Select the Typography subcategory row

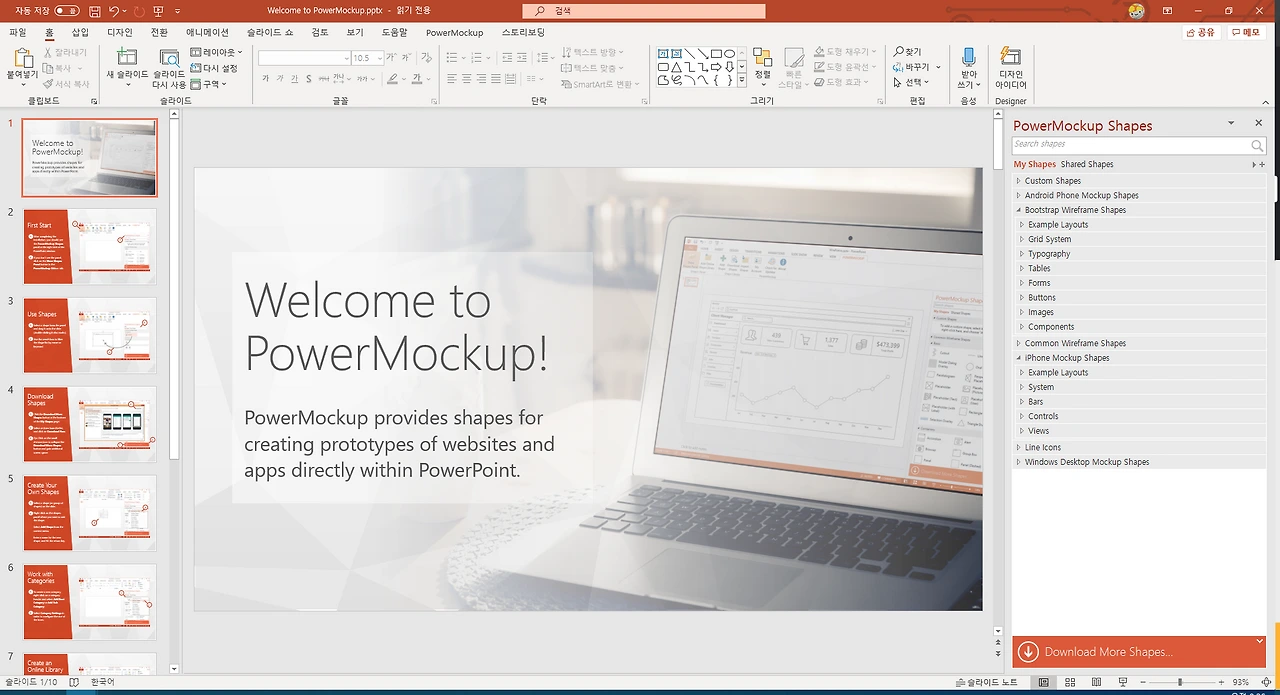(1140, 254)
